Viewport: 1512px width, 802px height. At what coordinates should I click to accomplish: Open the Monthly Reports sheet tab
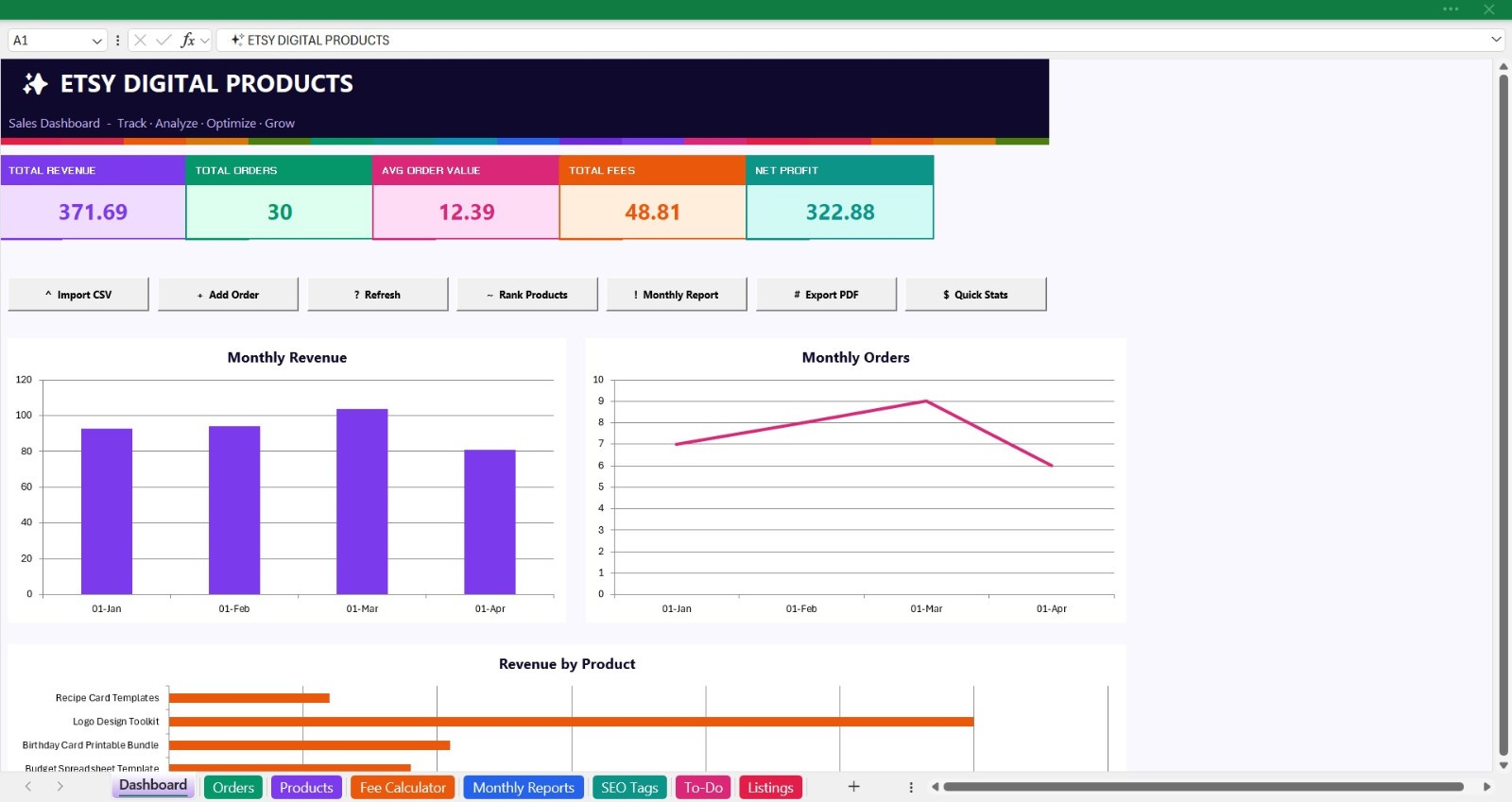point(524,787)
